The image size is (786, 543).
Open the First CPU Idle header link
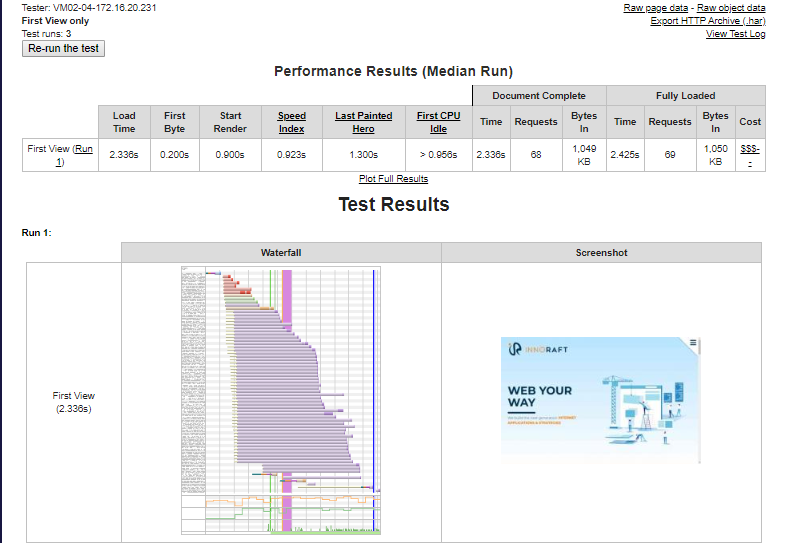[x=438, y=122]
